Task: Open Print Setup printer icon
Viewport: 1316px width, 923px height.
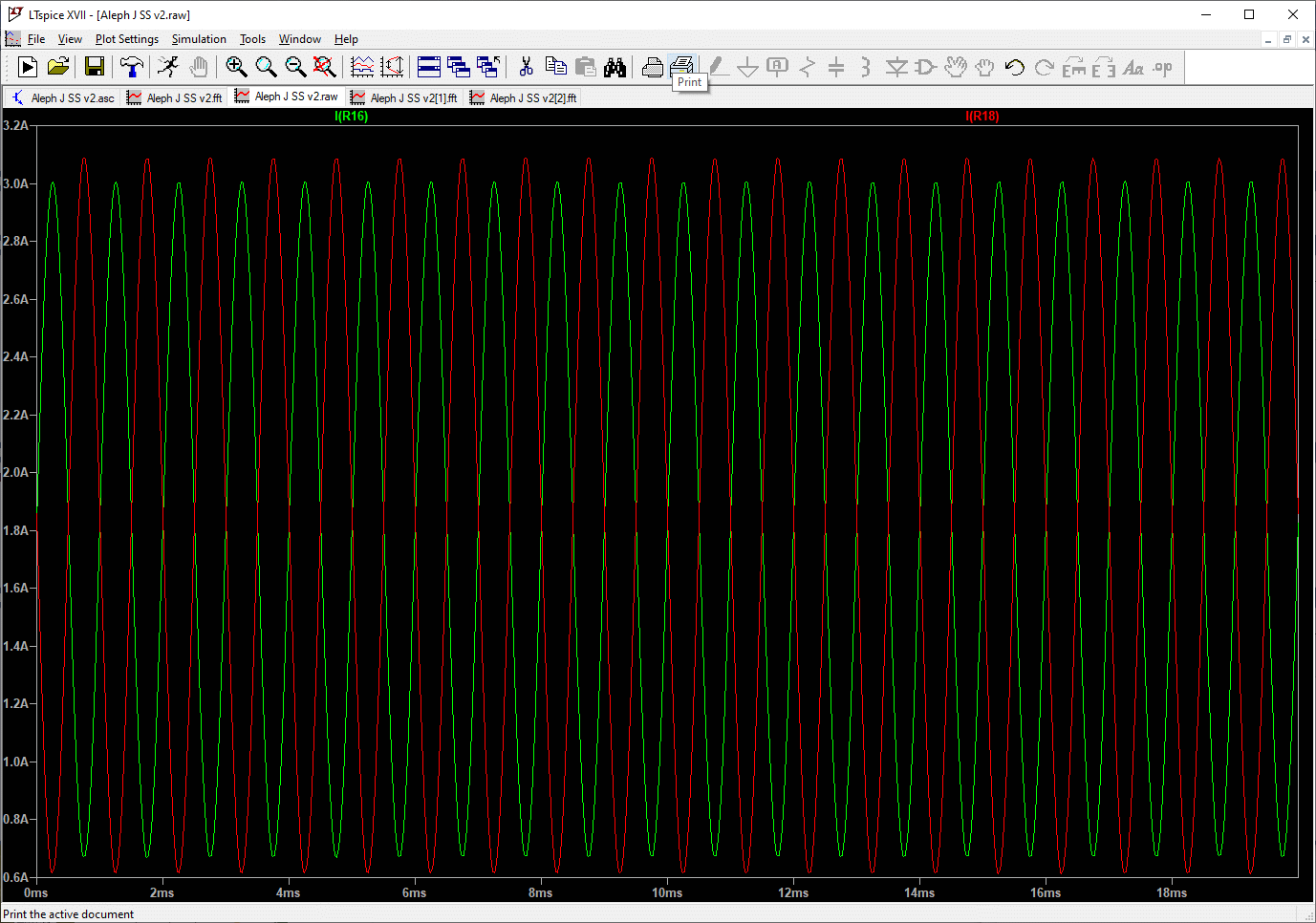Action: click(653, 67)
